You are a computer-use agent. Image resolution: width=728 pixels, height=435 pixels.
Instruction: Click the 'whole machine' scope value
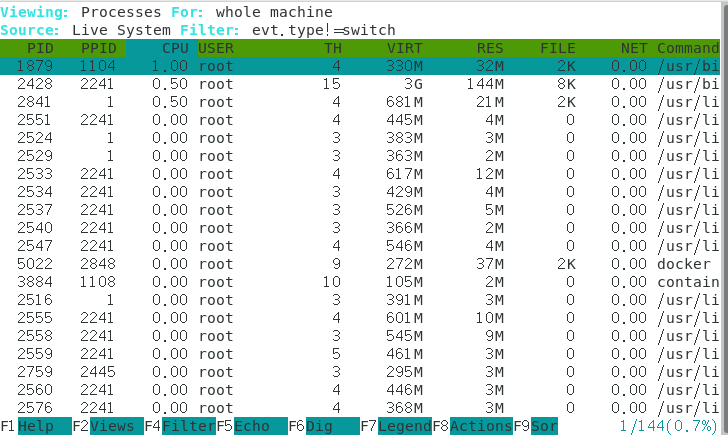[274, 12]
